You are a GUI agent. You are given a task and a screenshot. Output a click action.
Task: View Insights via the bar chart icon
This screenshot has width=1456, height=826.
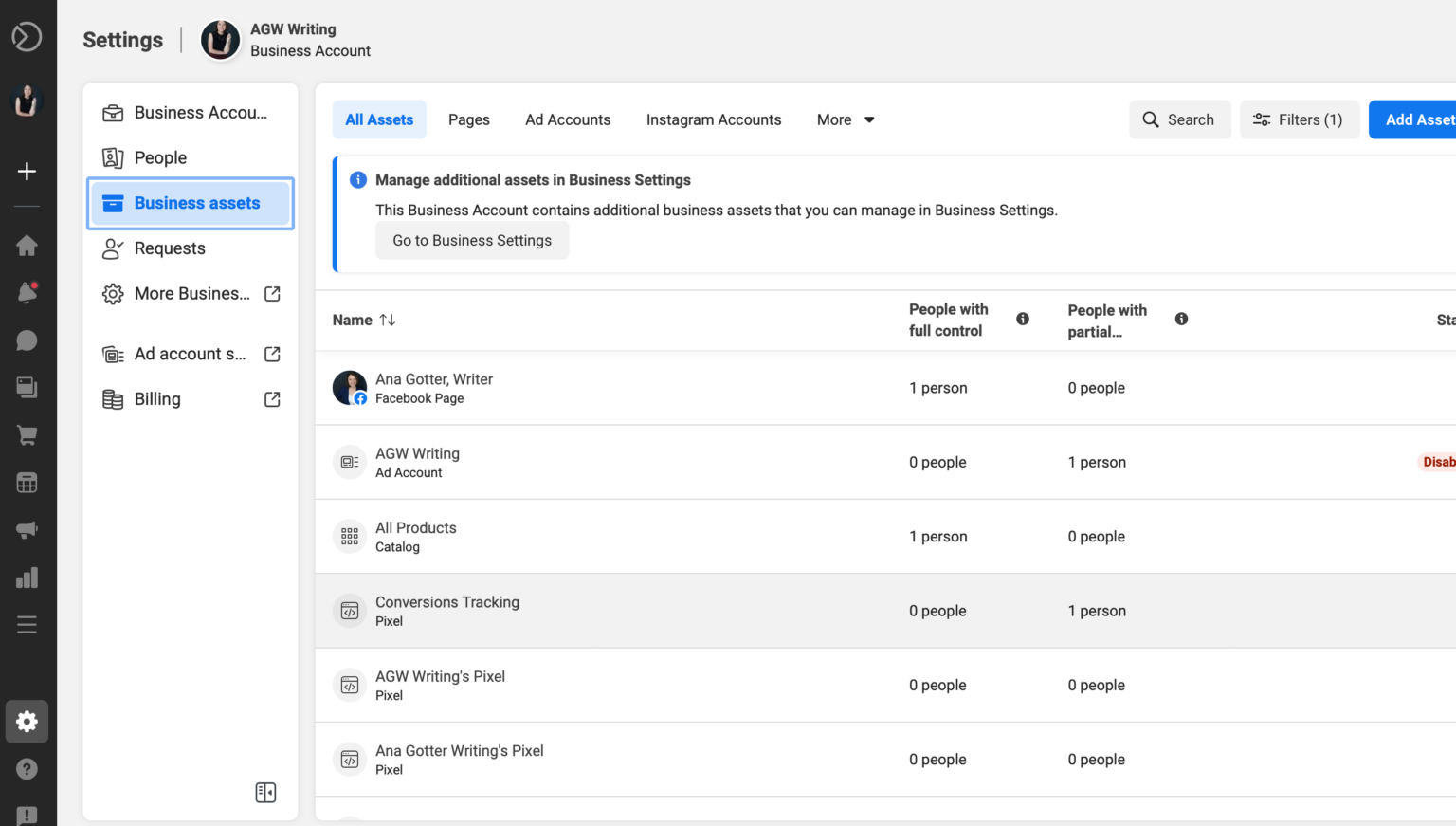[x=27, y=577]
